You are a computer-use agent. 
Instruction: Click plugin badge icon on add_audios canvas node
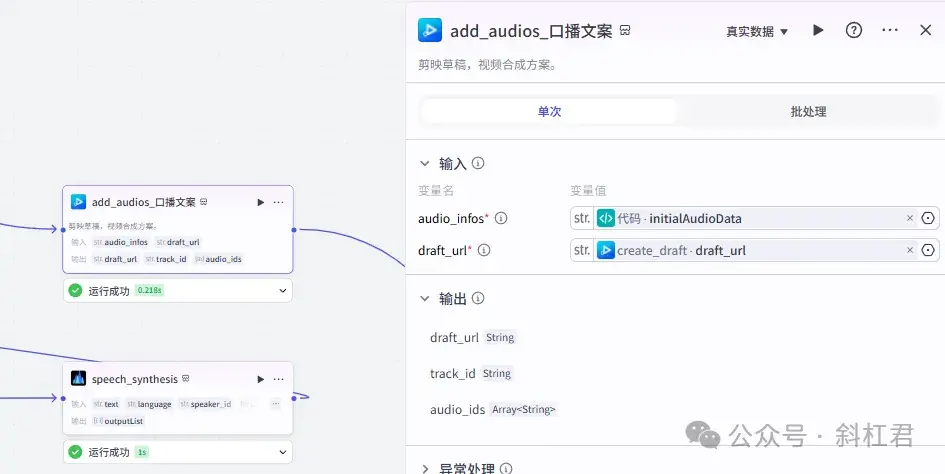[204, 202]
